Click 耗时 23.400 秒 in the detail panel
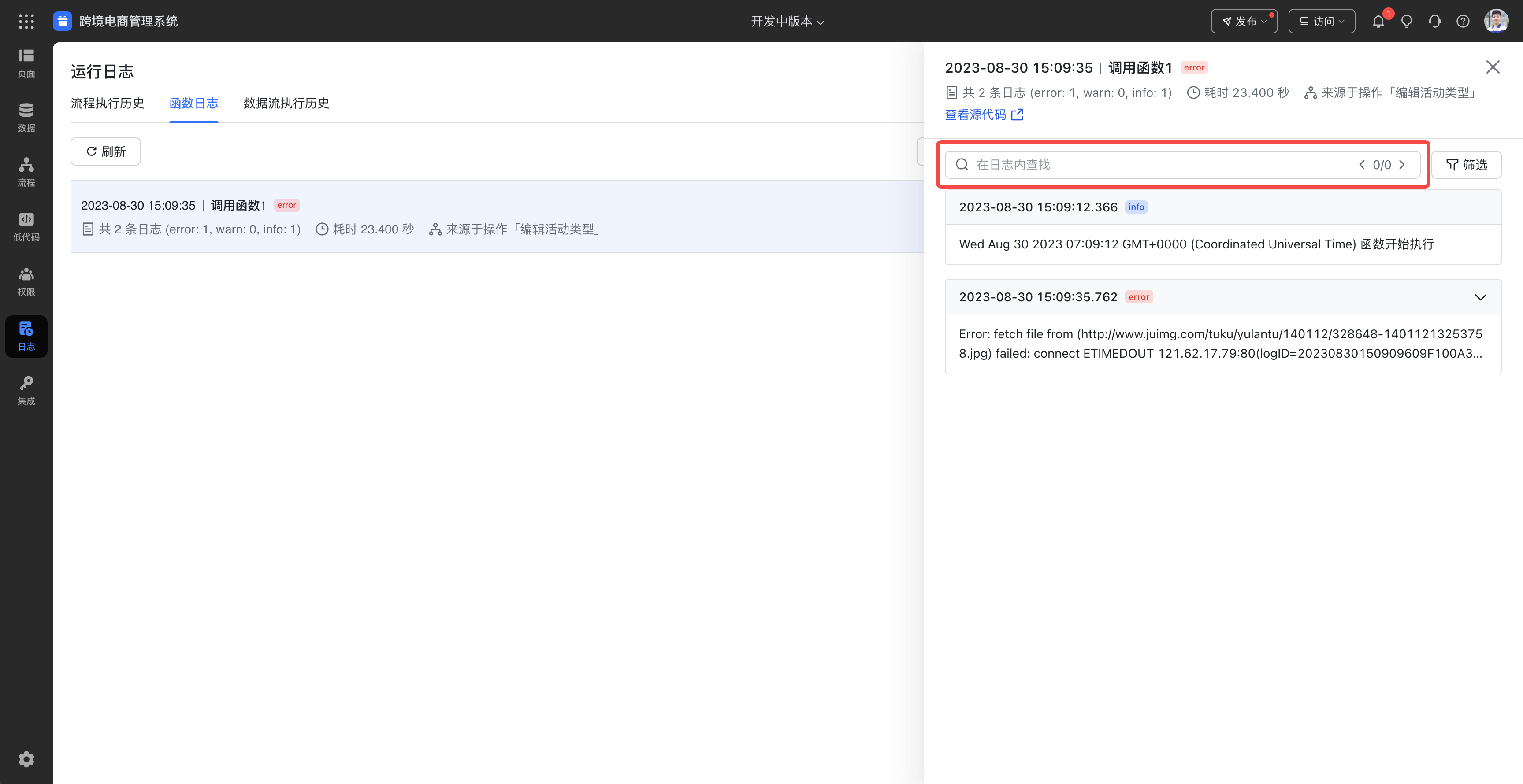1523x784 pixels. (x=1238, y=93)
